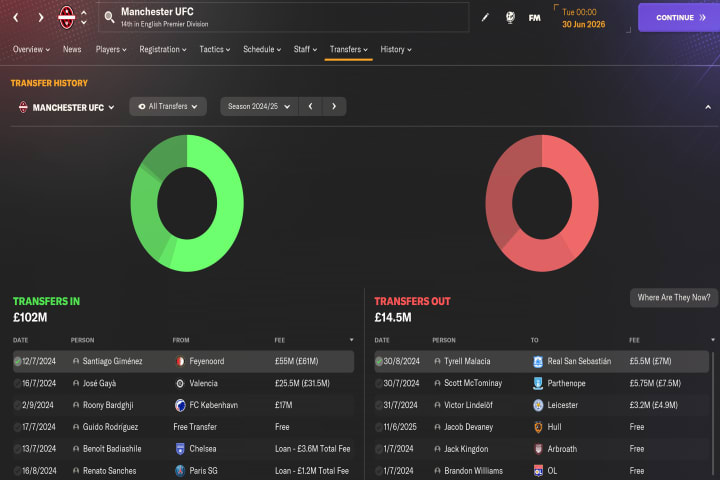Click person icon beside Scott McTominay

tap(437, 383)
